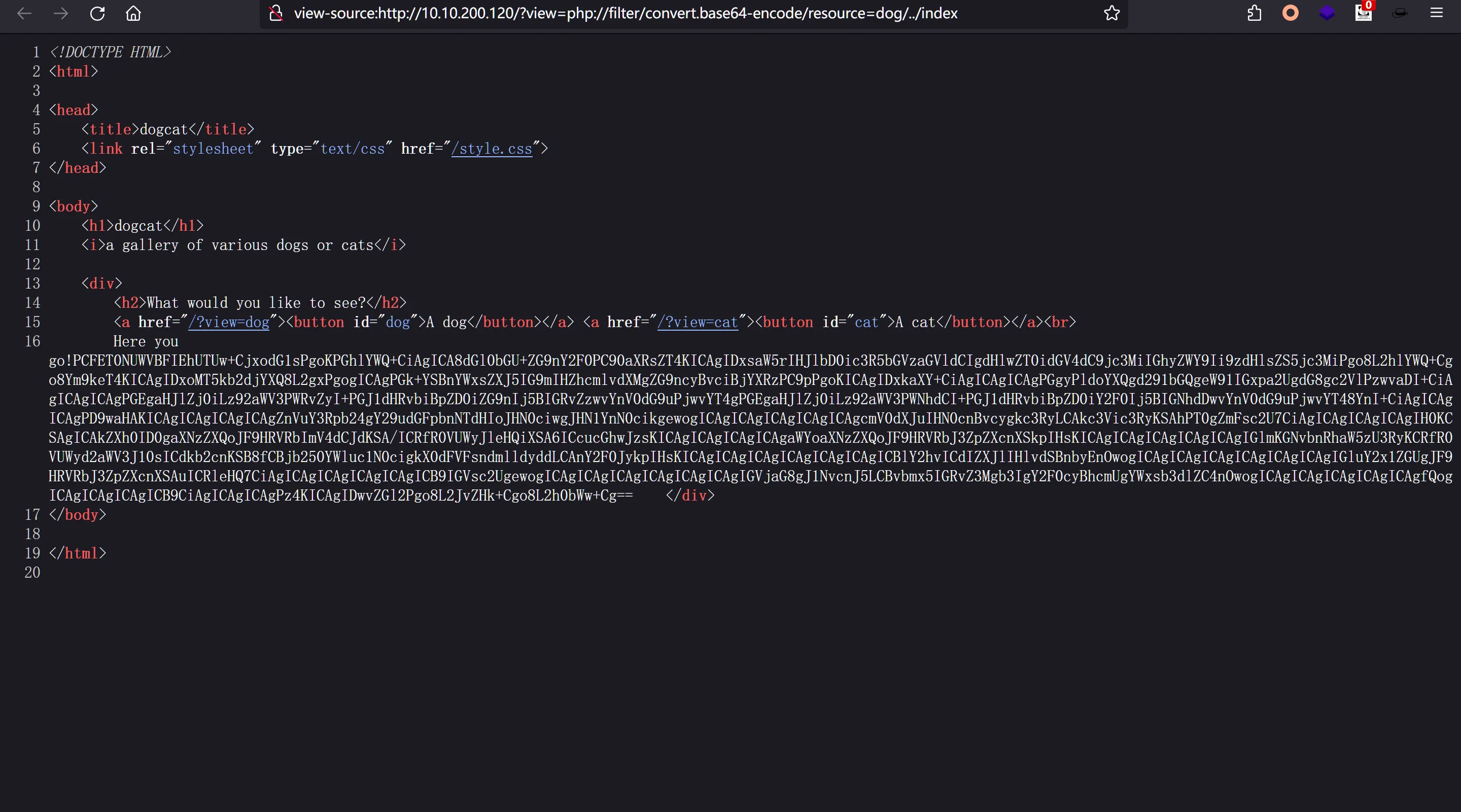The width and height of the screenshot is (1461, 812).
Task: Click line number 16 in the gutter
Action: point(32,341)
